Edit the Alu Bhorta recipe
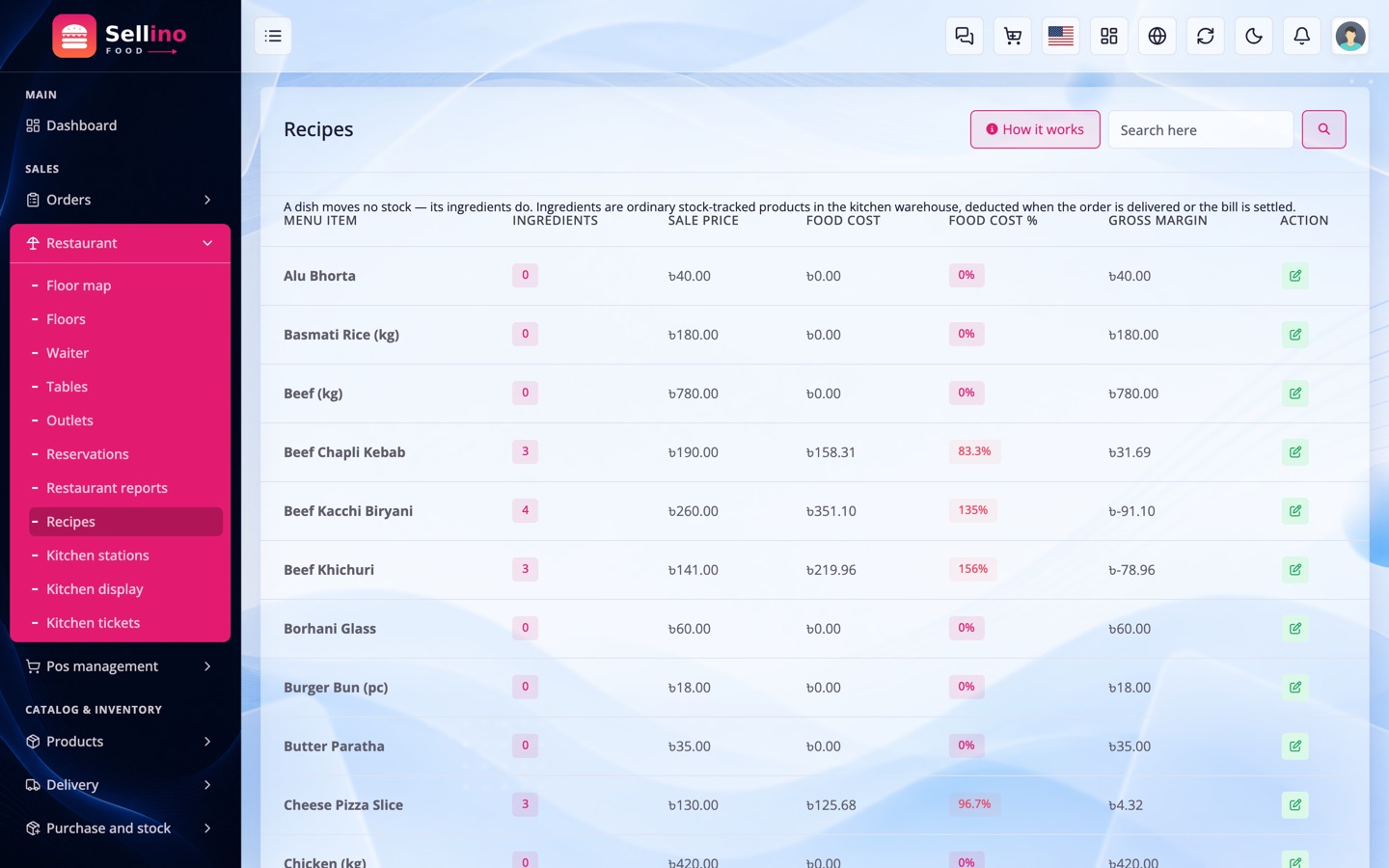Image resolution: width=1389 pixels, height=868 pixels. [1295, 276]
